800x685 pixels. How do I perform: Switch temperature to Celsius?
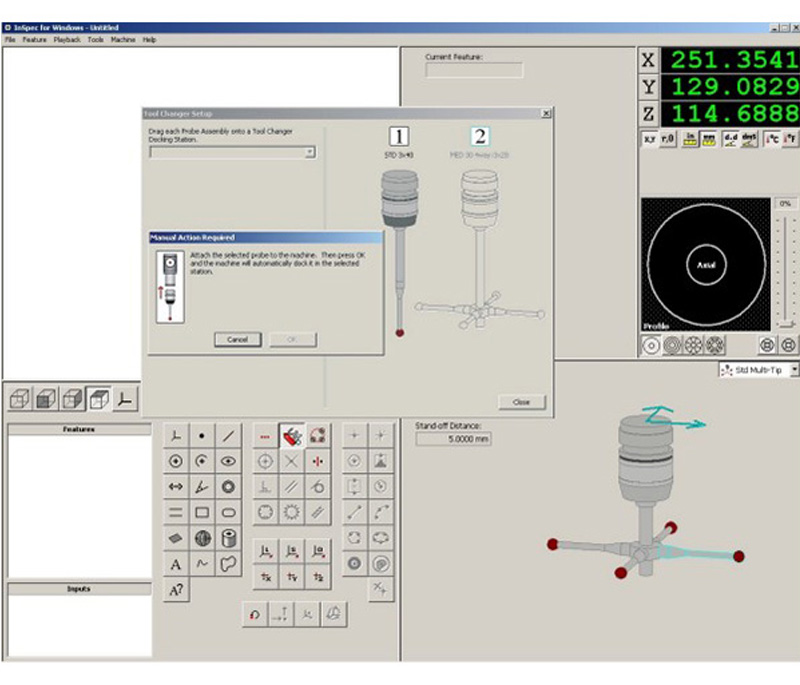771,139
